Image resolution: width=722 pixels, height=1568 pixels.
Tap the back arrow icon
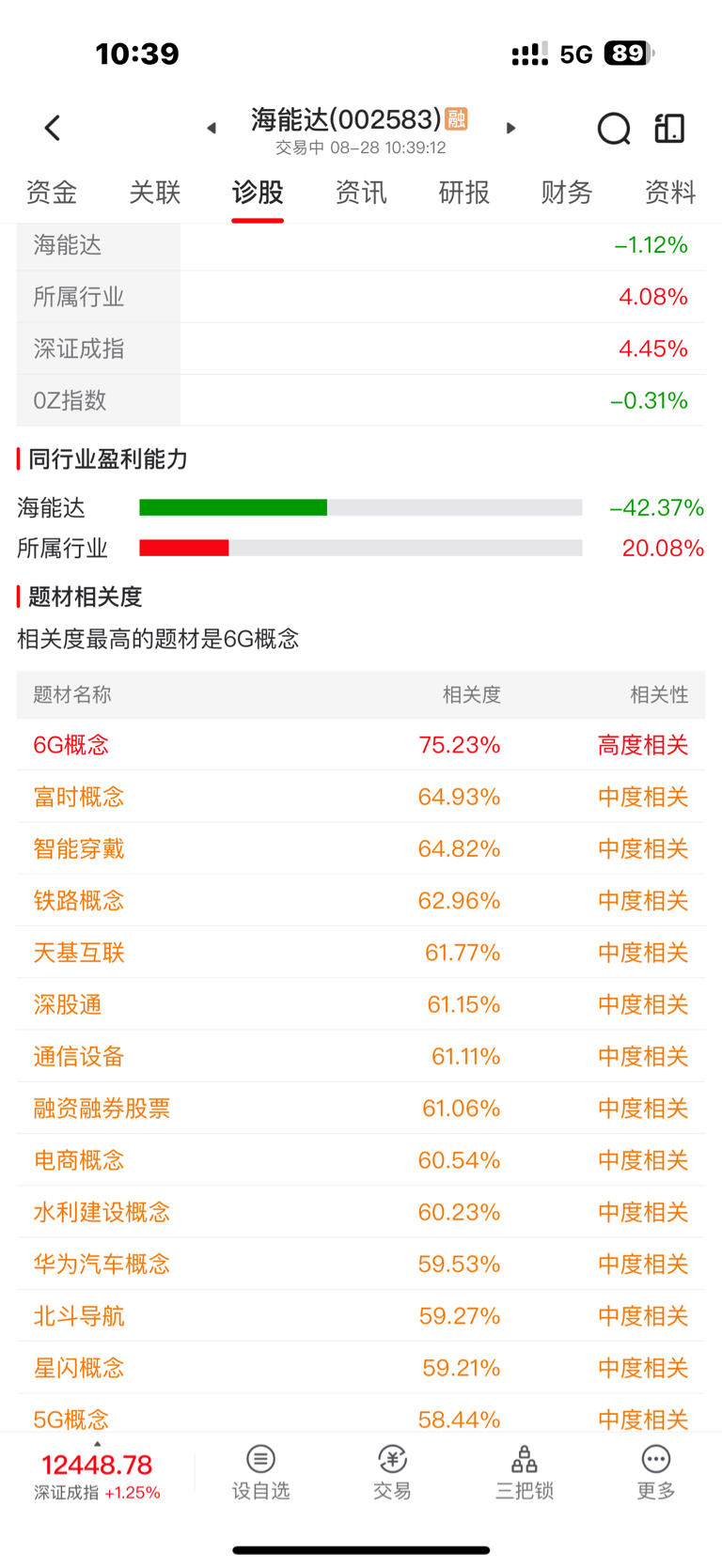[53, 128]
